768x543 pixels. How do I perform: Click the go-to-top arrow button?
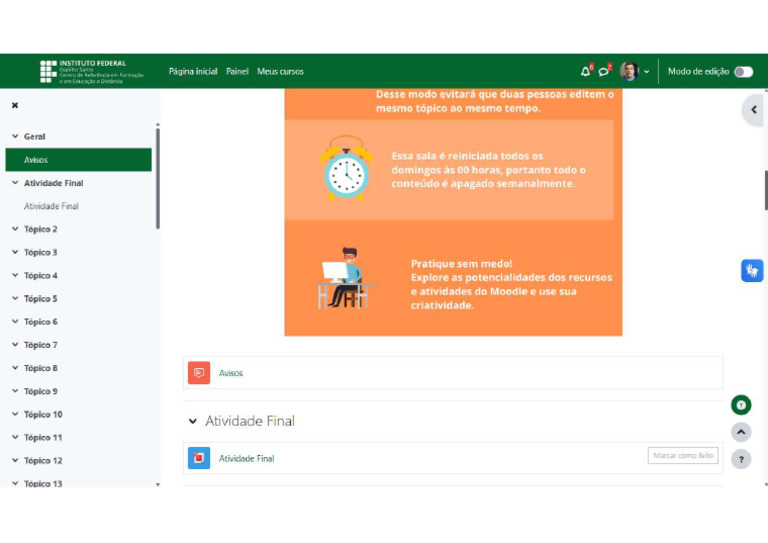[741, 432]
